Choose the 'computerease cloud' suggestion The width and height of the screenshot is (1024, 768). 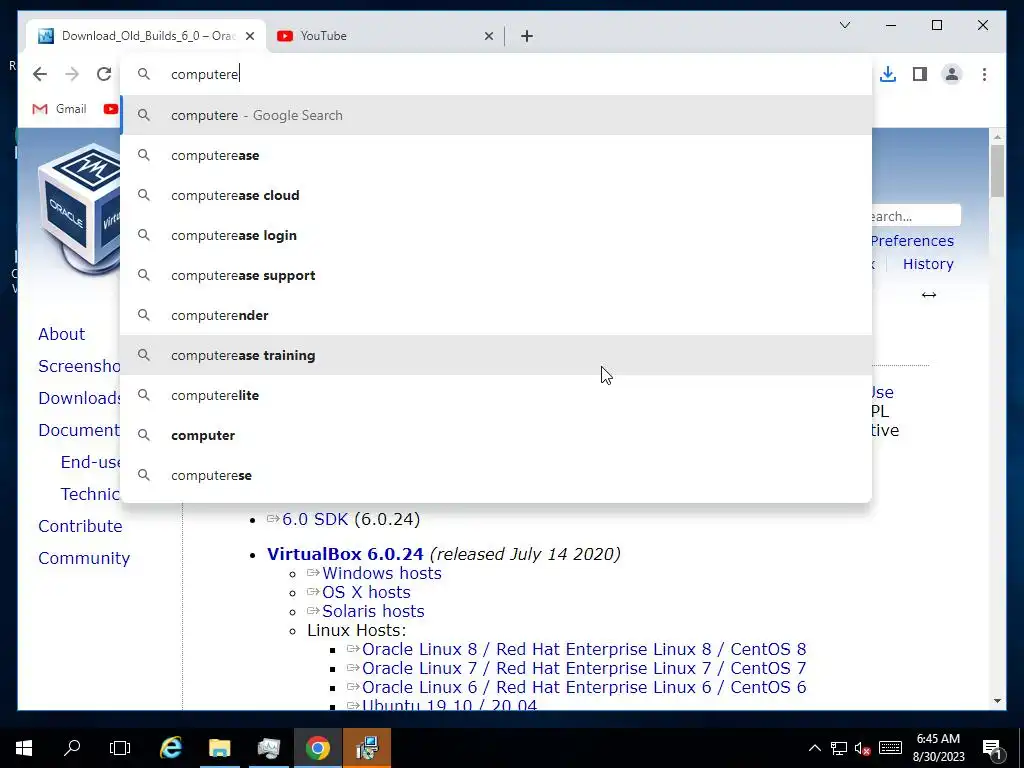496,195
